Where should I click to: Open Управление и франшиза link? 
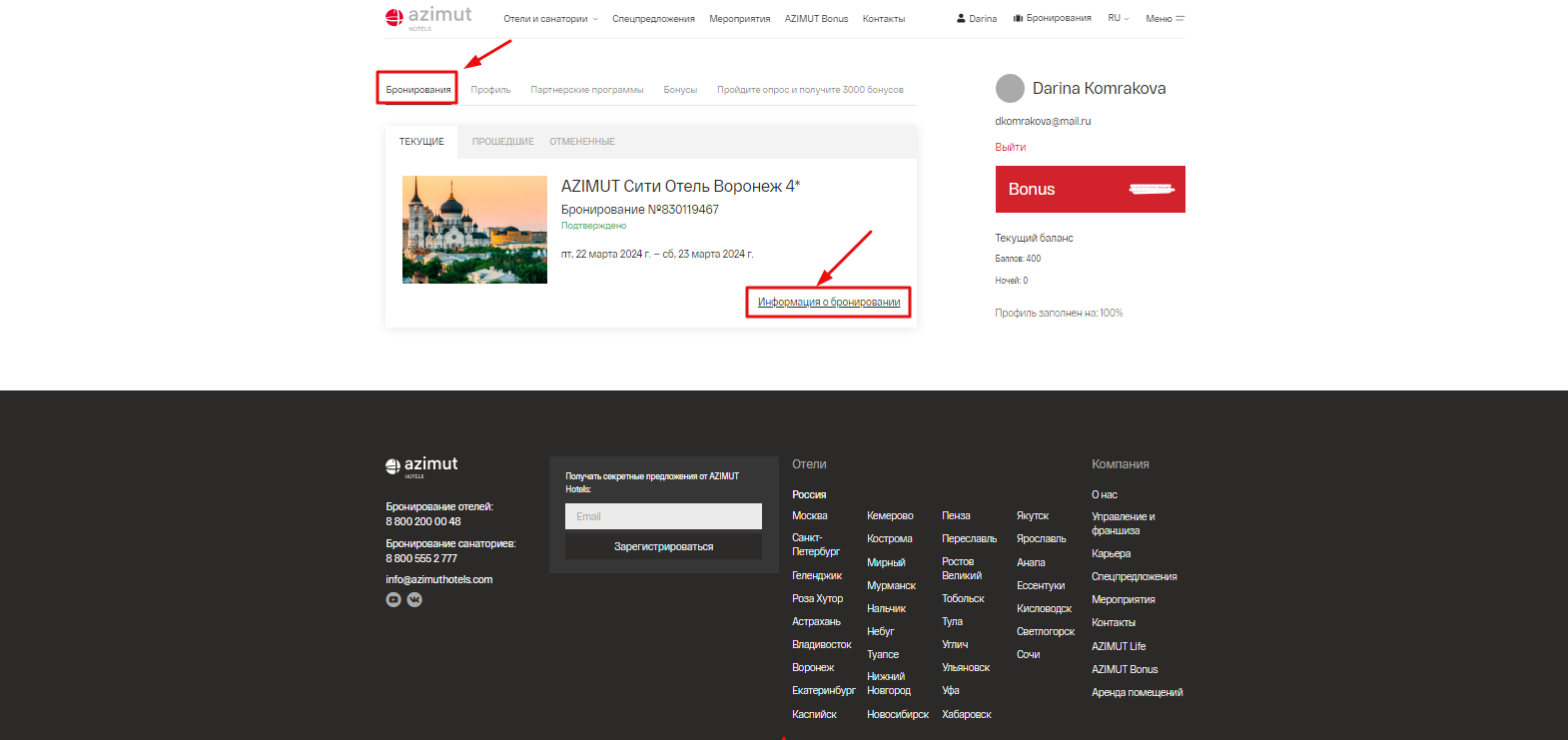pos(1124,523)
